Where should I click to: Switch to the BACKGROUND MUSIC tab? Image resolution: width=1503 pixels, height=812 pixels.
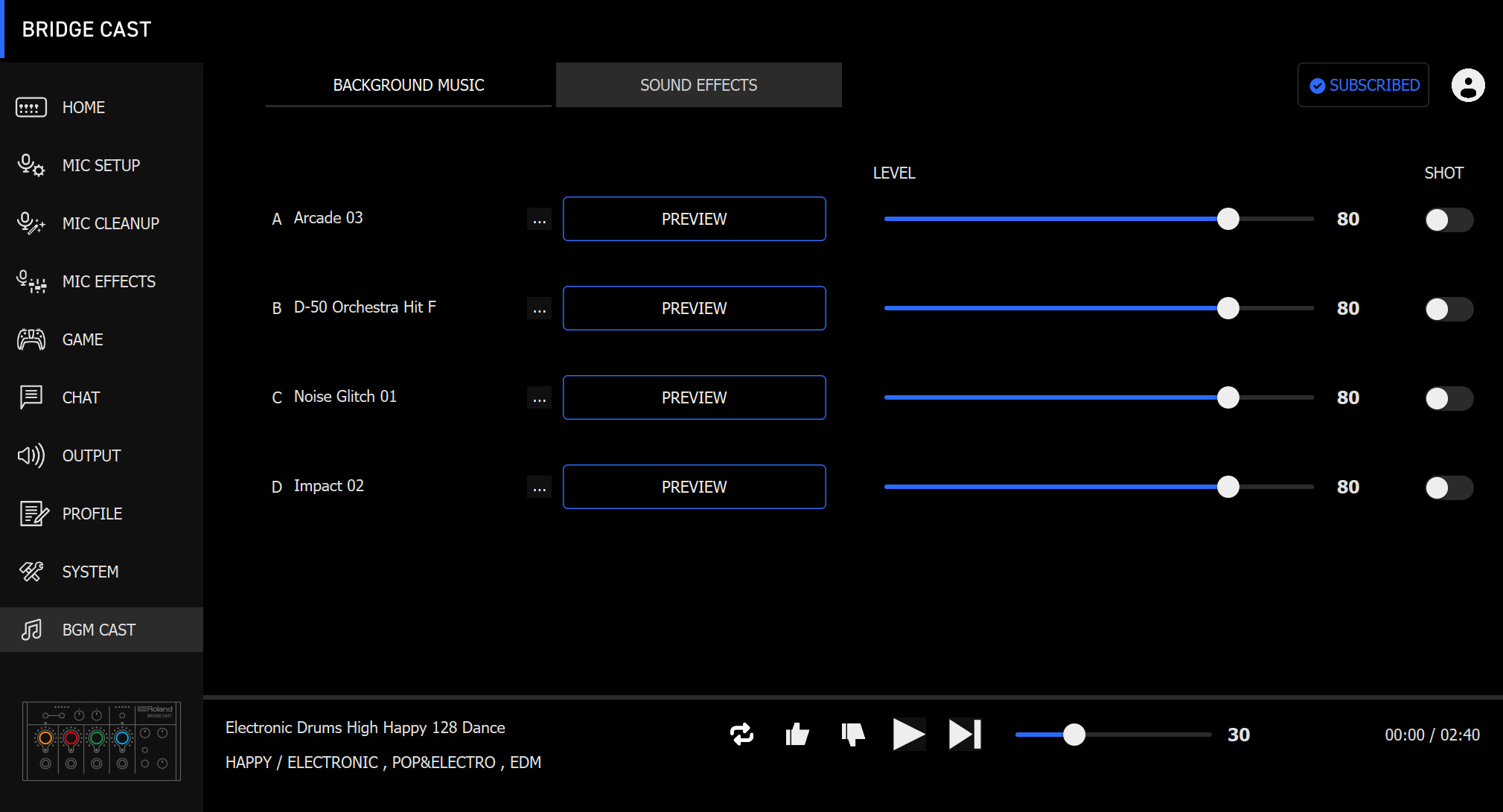[409, 85]
